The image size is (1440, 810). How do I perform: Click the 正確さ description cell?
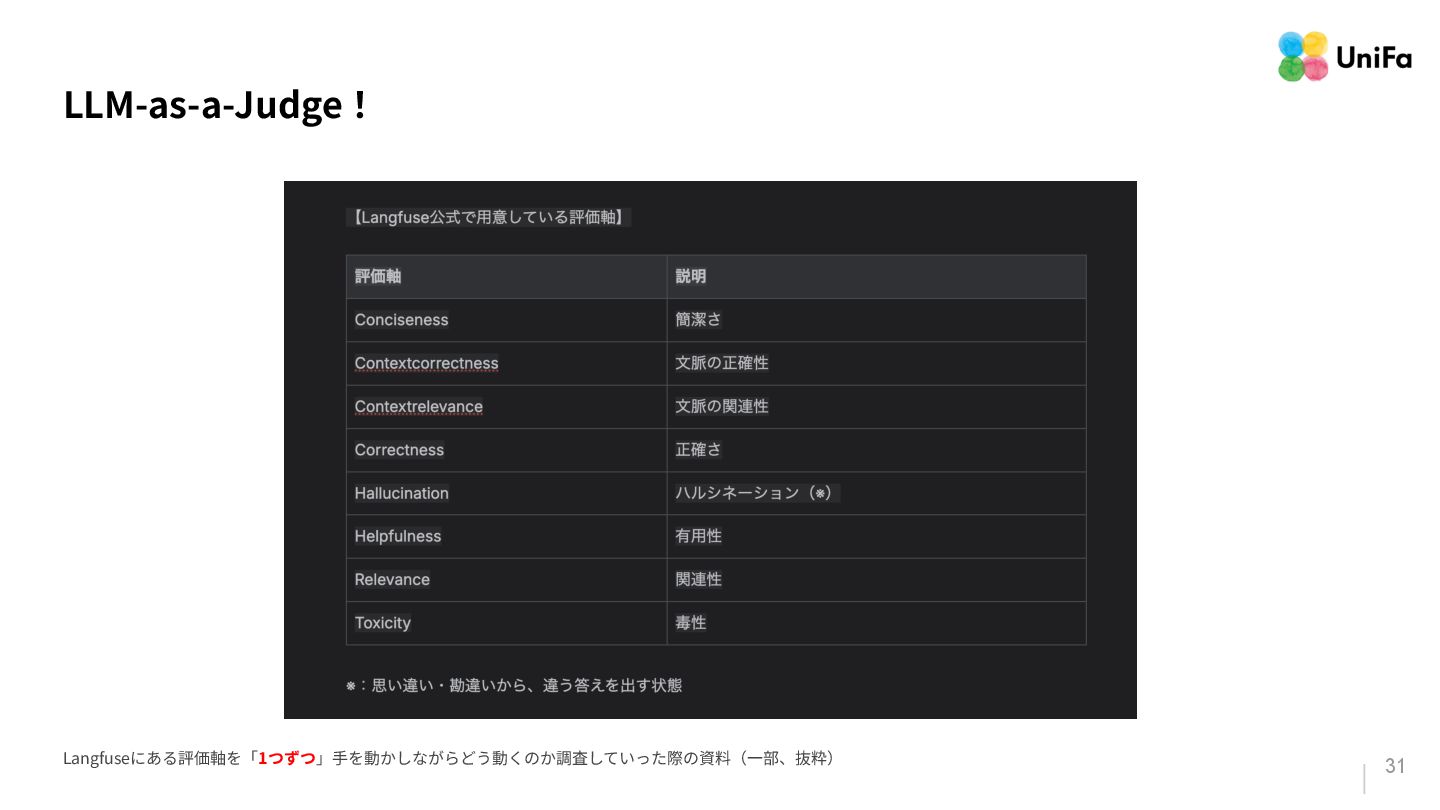coord(876,450)
